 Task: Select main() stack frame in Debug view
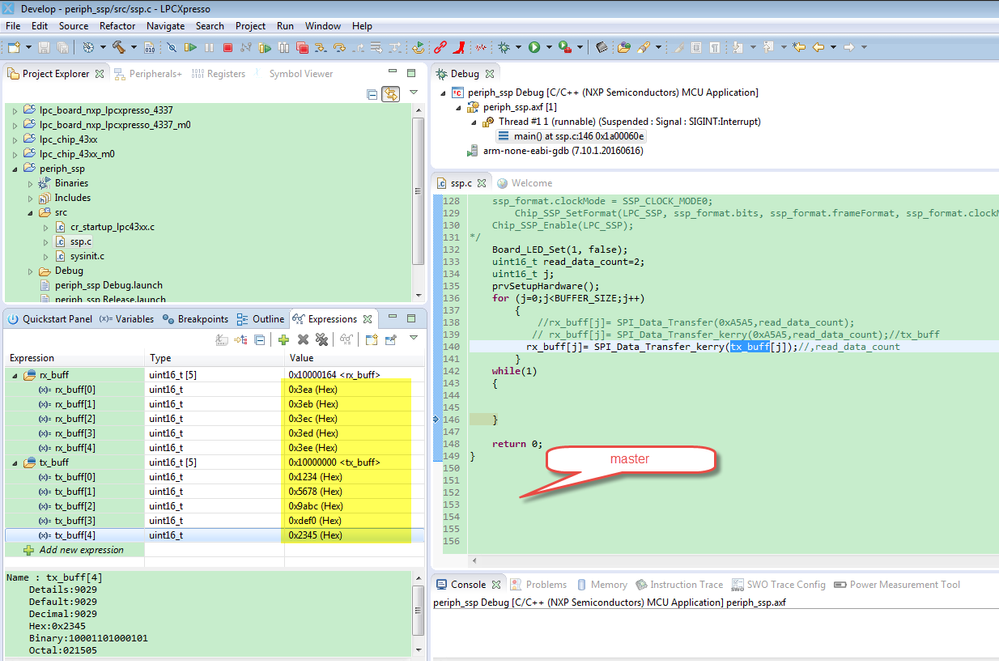[x=571, y=136]
